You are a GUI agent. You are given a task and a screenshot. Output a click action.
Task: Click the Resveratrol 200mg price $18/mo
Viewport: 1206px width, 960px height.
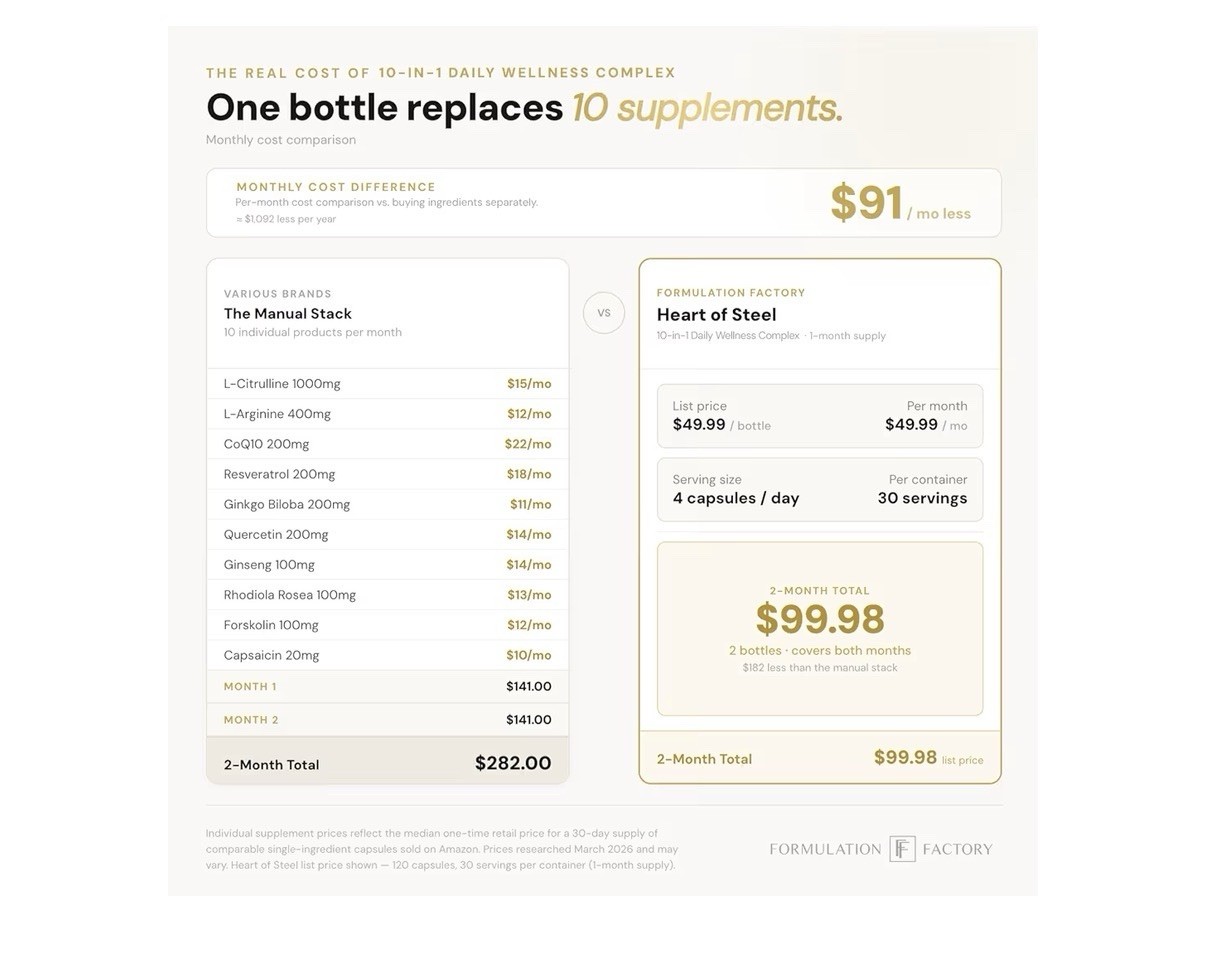pyautogui.click(x=529, y=474)
